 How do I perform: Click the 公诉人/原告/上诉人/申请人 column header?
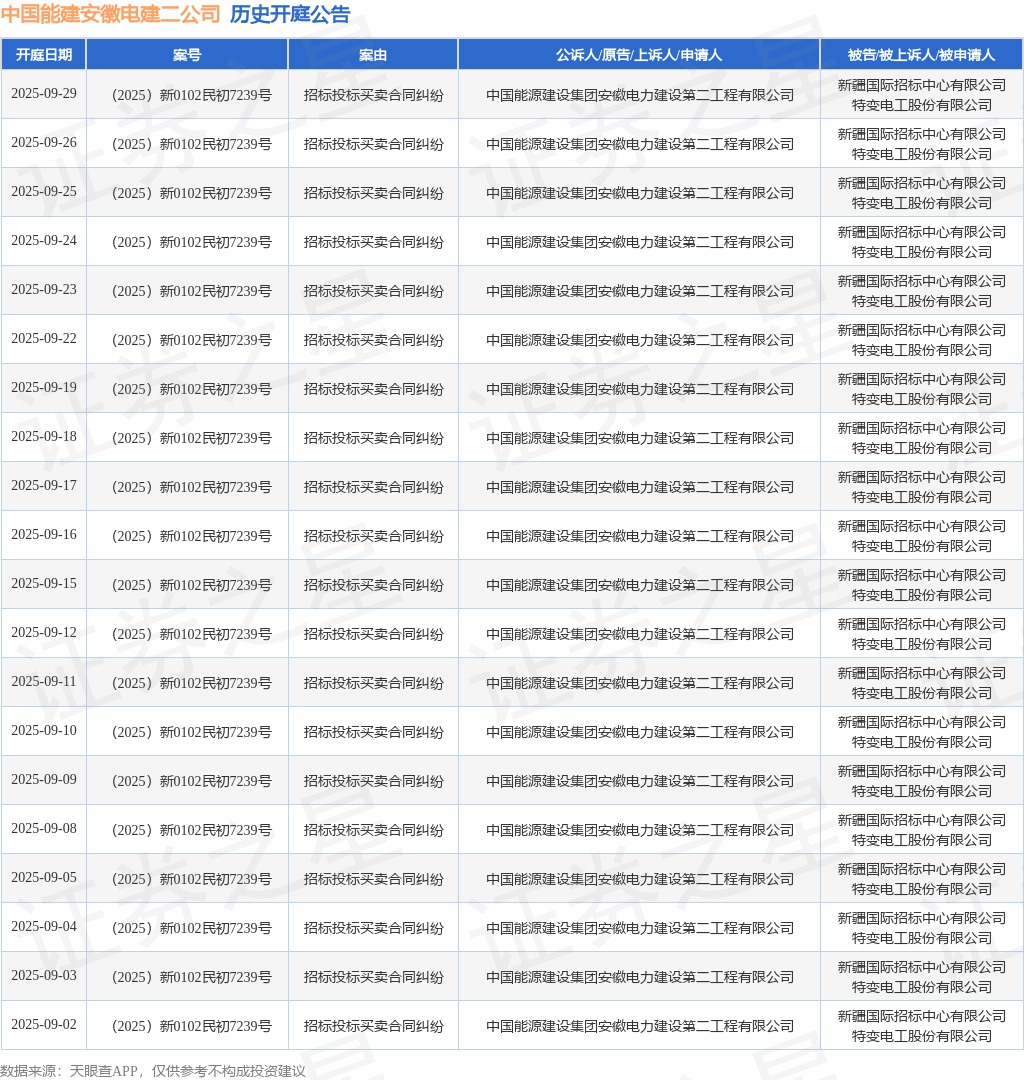click(639, 54)
